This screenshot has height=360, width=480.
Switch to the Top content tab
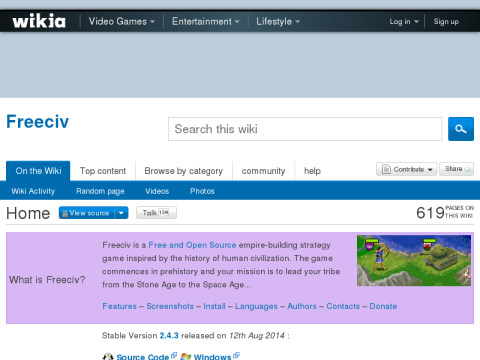coord(103,171)
